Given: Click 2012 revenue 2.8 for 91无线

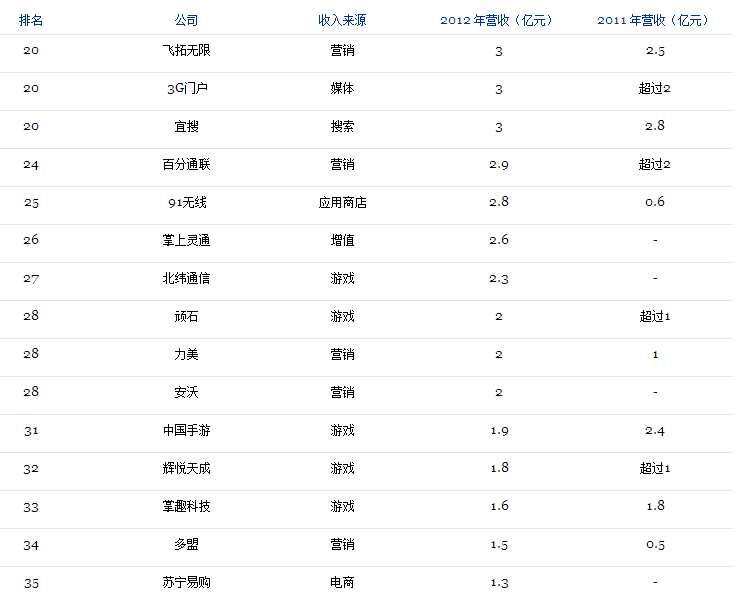Looking at the screenshot, I should [x=499, y=202].
